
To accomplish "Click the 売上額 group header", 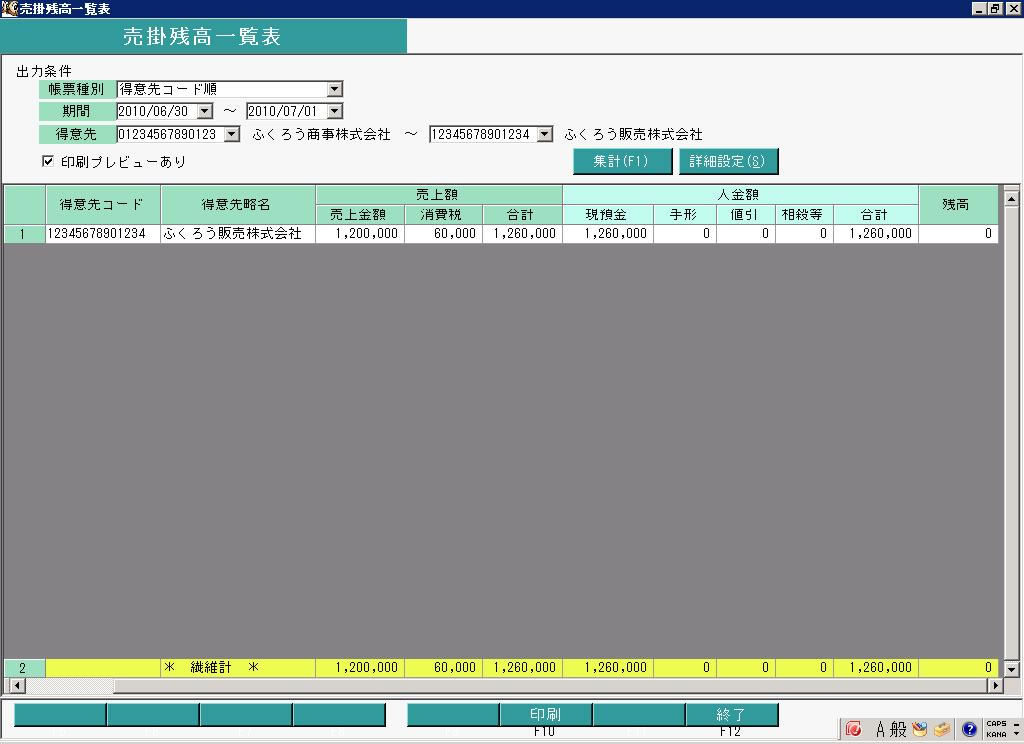I will tap(439, 195).
